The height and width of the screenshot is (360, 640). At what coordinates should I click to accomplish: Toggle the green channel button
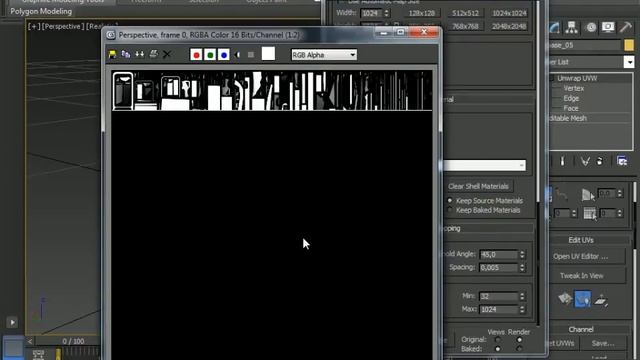[x=210, y=55]
